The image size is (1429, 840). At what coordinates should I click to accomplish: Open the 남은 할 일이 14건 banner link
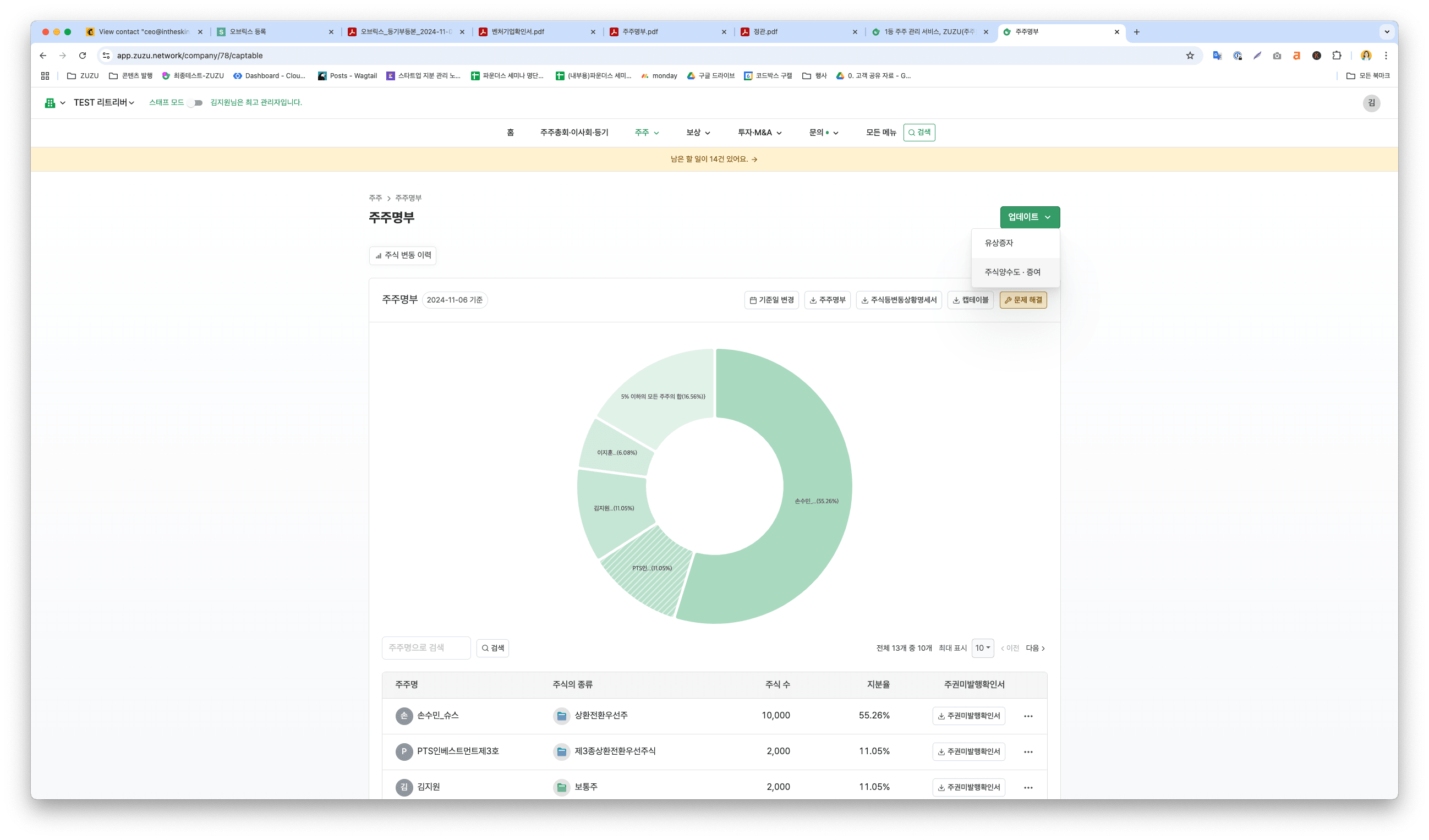click(713, 159)
